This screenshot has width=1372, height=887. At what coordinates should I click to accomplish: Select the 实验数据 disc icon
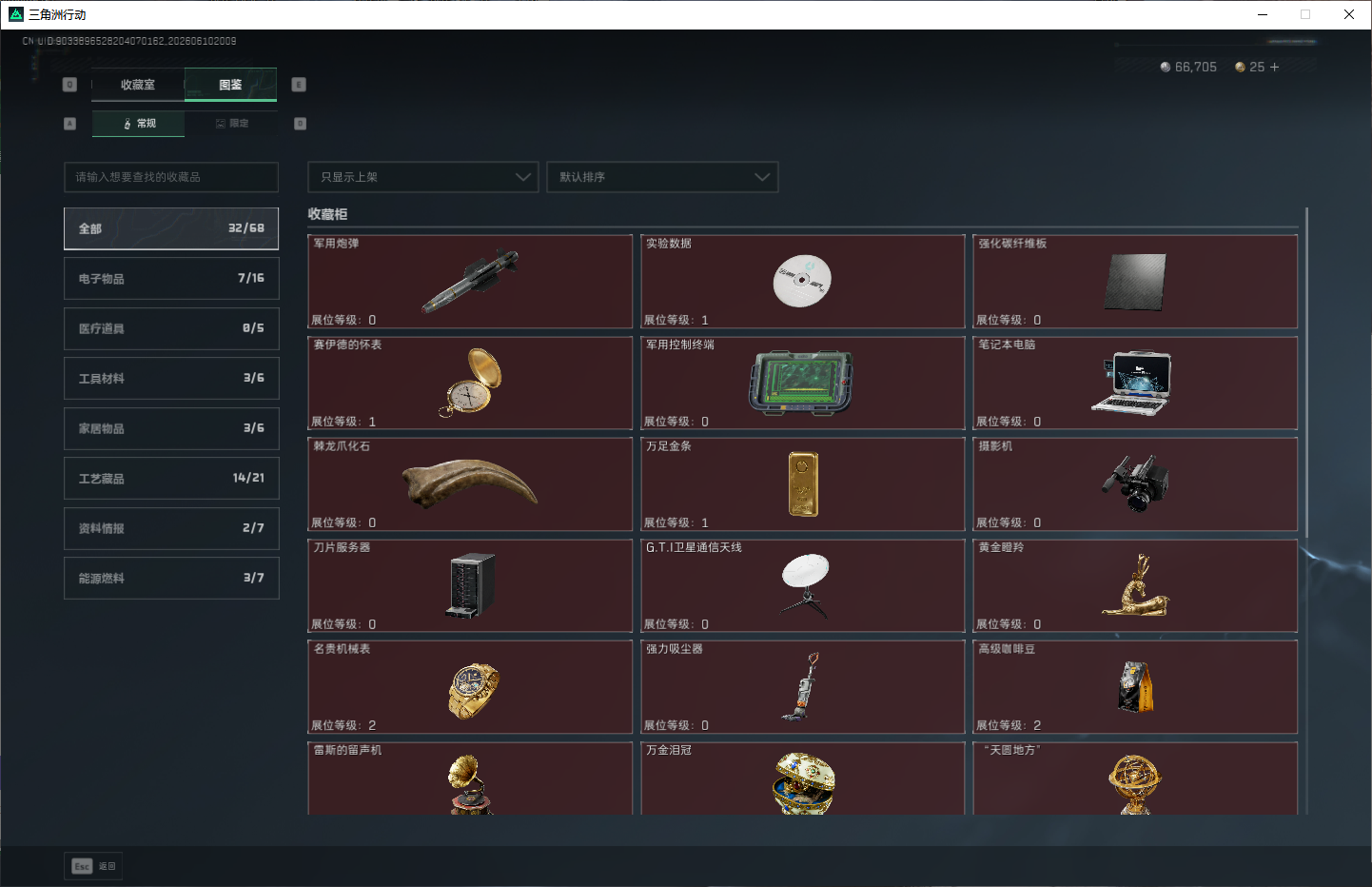coord(802,281)
